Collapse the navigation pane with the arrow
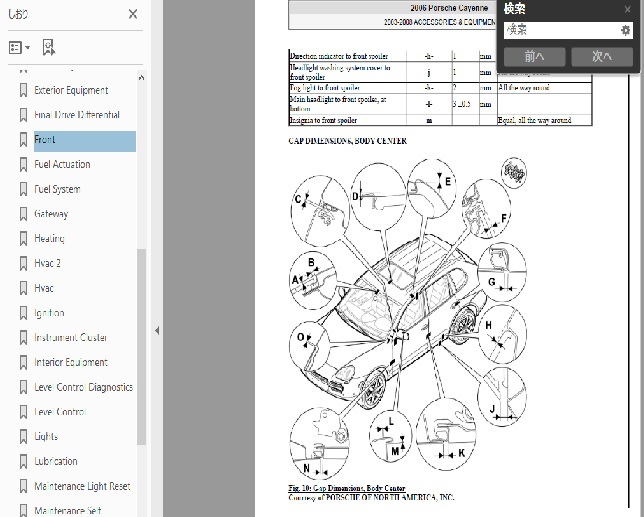Image resolution: width=644 pixels, height=517 pixels. (157, 330)
